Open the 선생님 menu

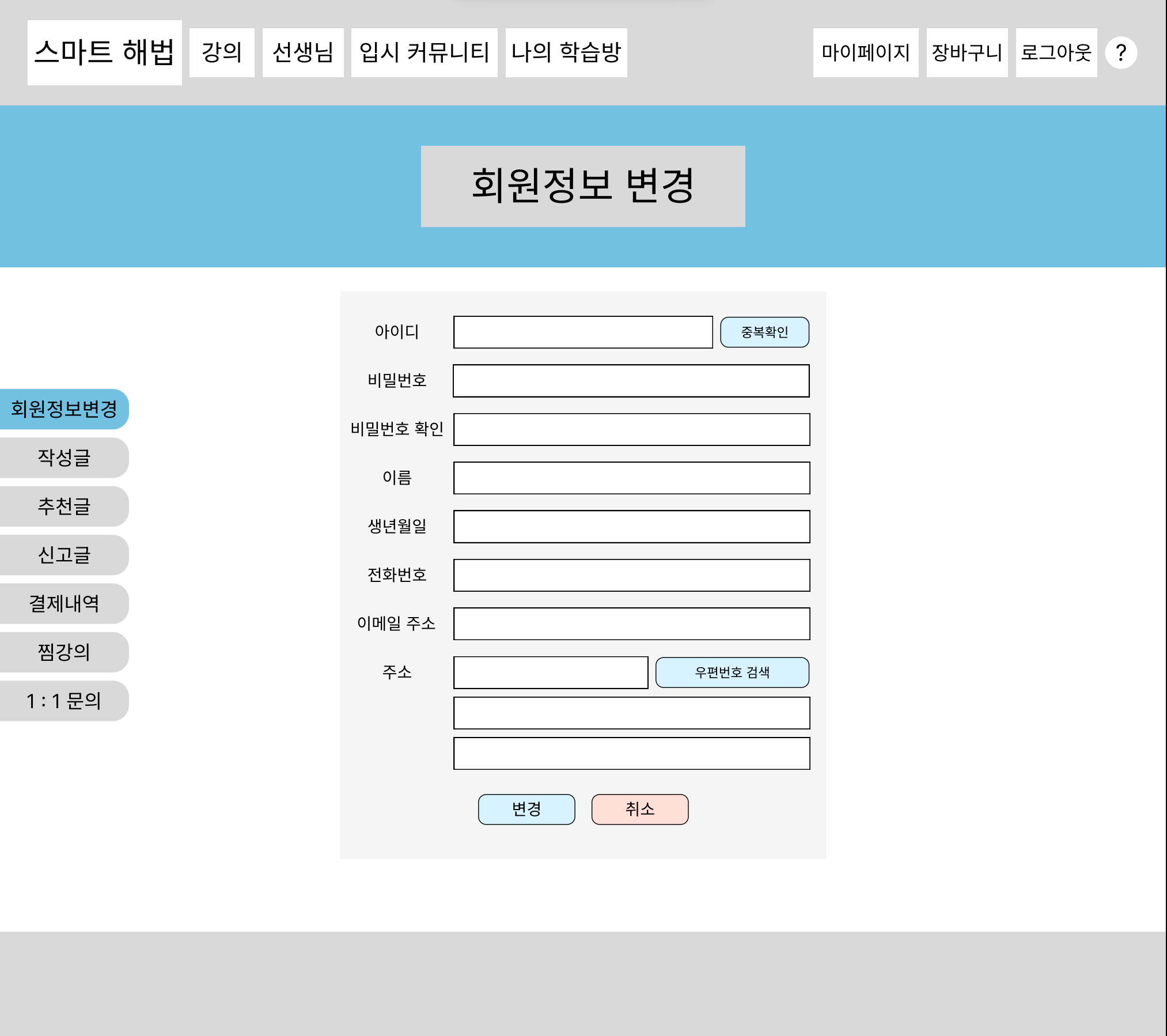click(303, 52)
